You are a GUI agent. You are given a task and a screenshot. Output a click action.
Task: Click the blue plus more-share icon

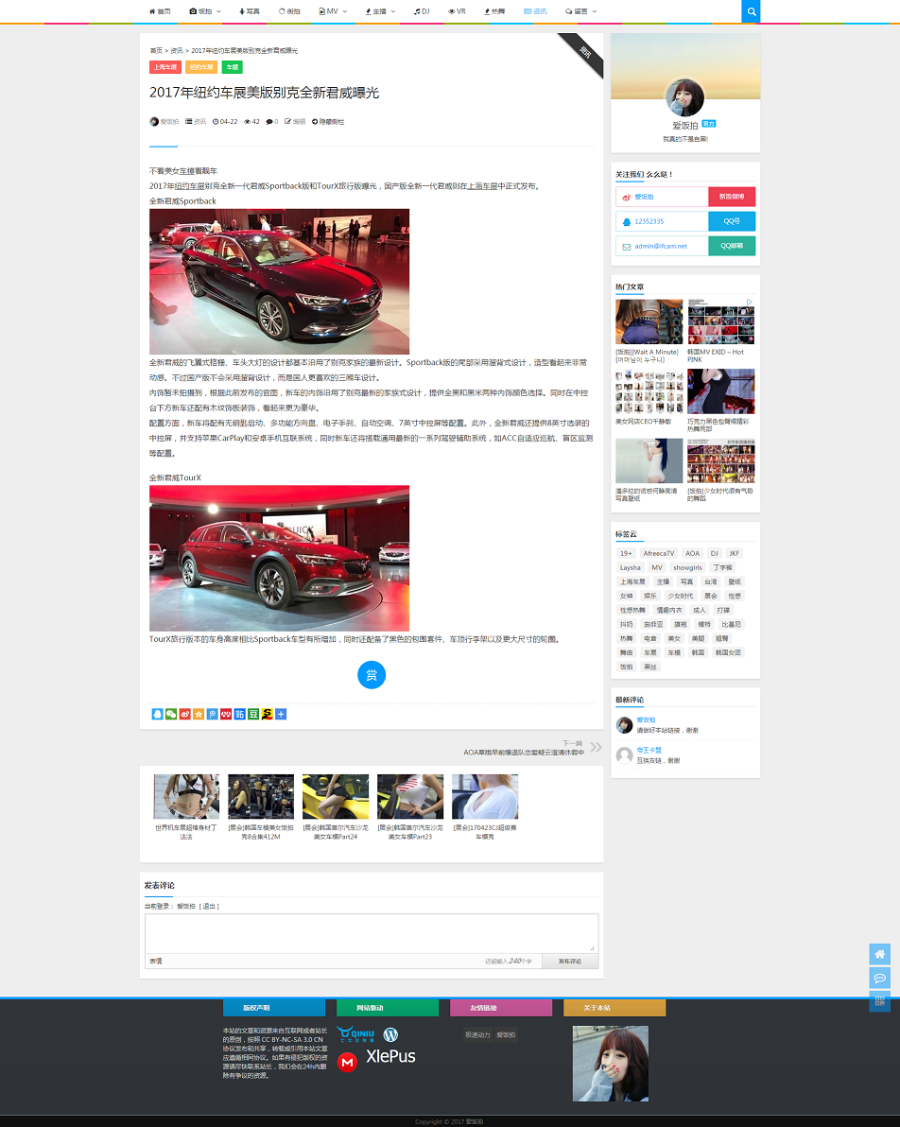[x=281, y=714]
